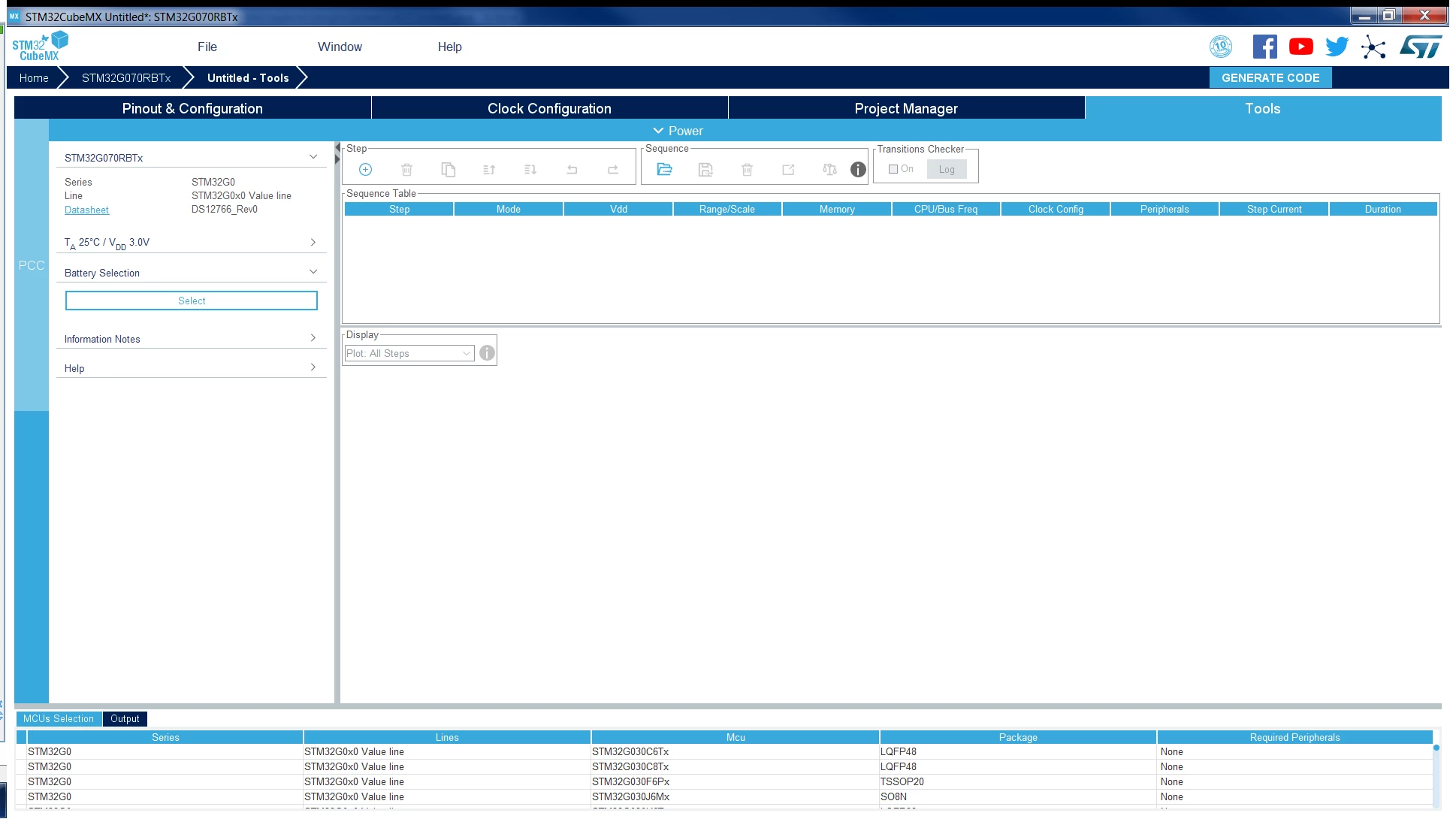Click the duplicate step icon

tap(449, 170)
